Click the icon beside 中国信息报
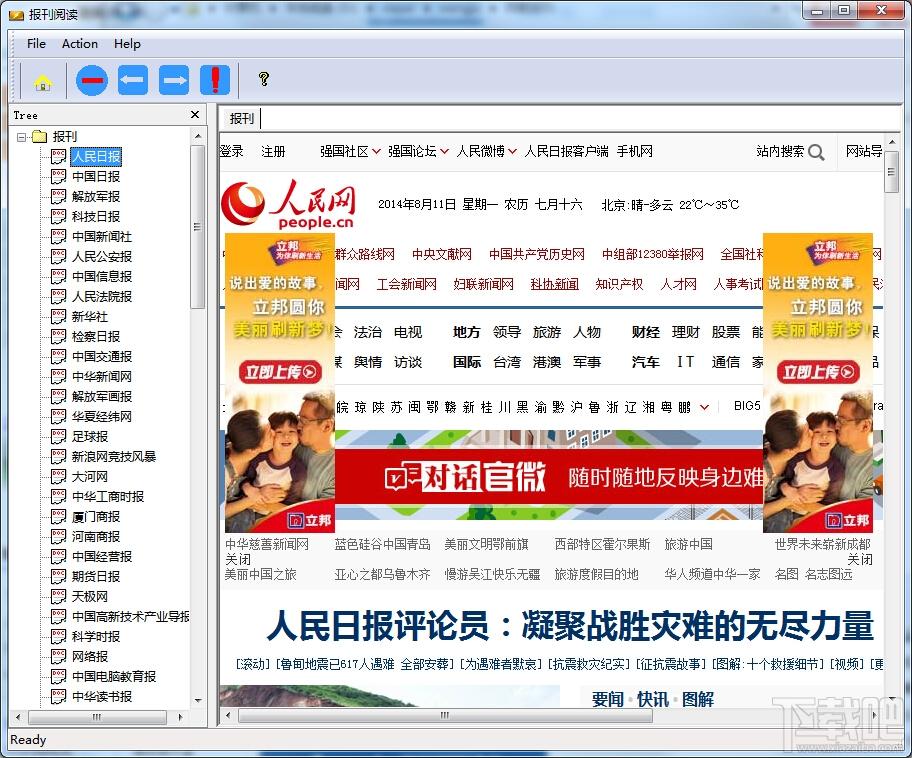The image size is (912, 758). click(58, 276)
